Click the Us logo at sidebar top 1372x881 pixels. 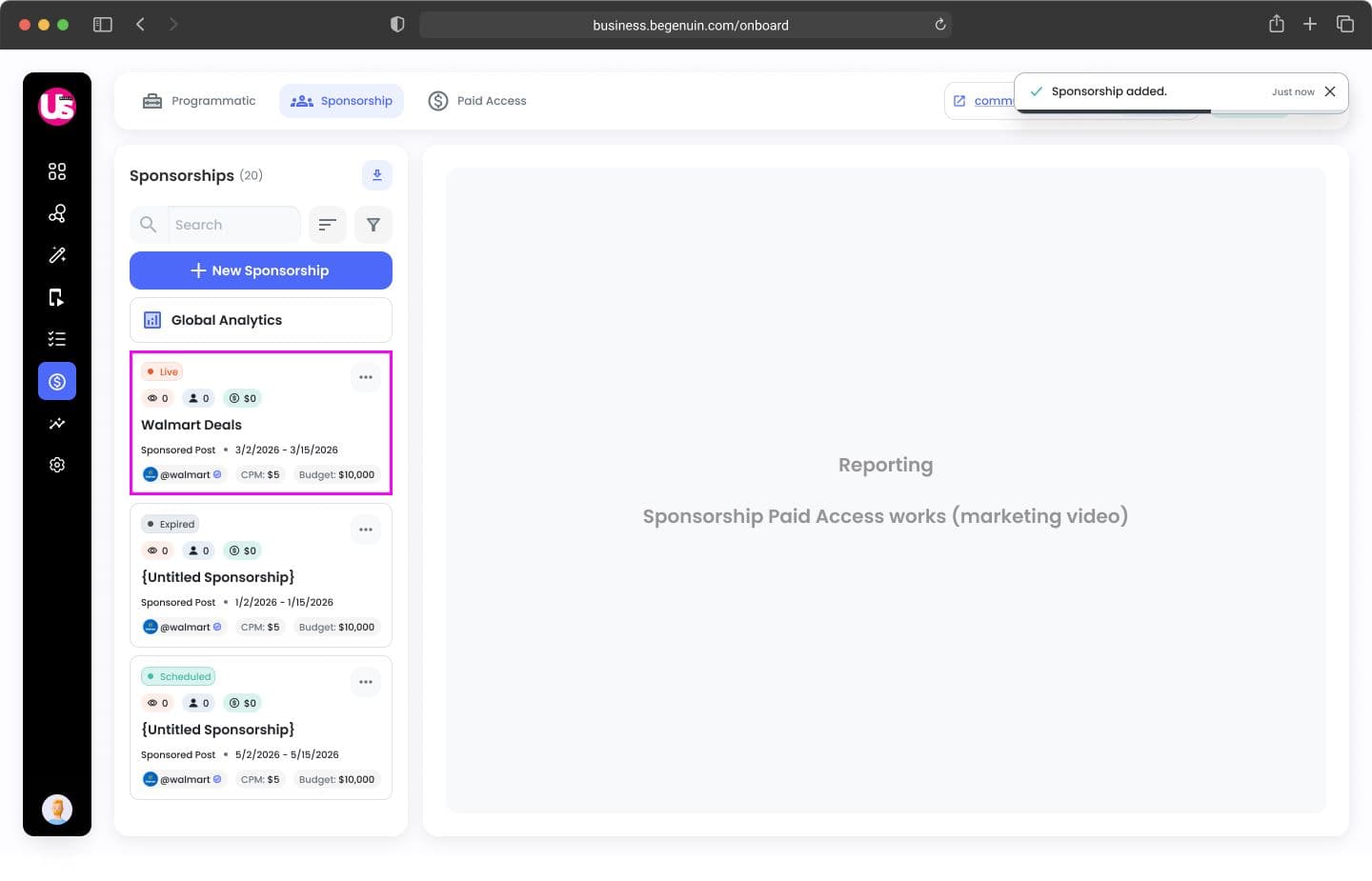coord(57,106)
